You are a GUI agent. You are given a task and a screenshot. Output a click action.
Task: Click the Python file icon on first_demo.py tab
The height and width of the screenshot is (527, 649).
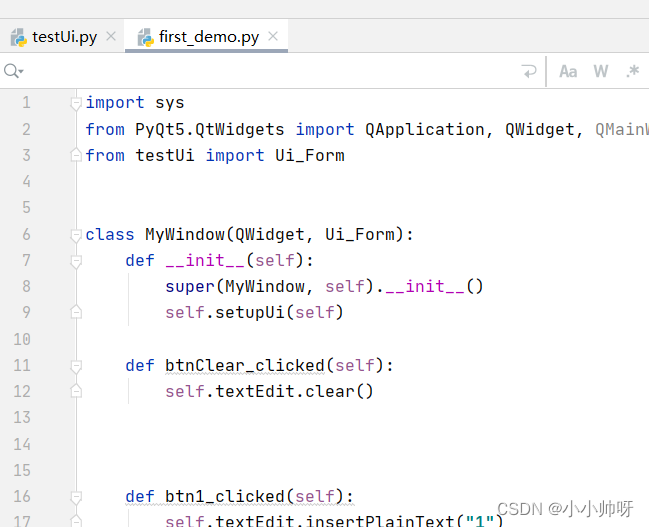(145, 38)
